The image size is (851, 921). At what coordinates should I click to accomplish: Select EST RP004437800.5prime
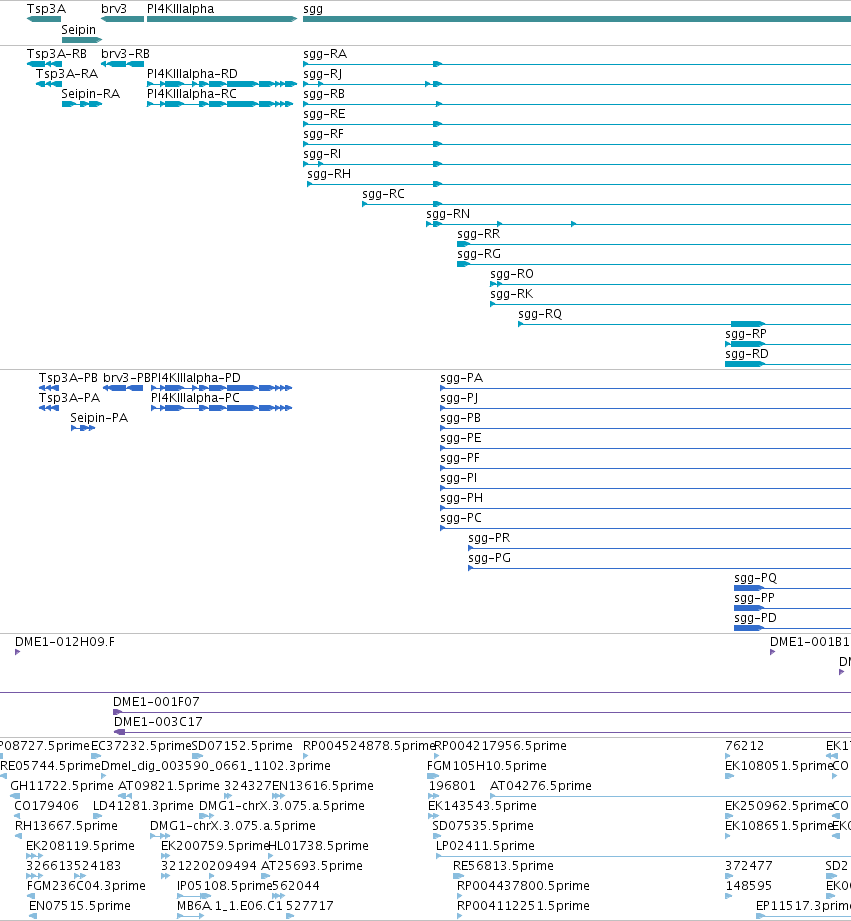pos(523,885)
